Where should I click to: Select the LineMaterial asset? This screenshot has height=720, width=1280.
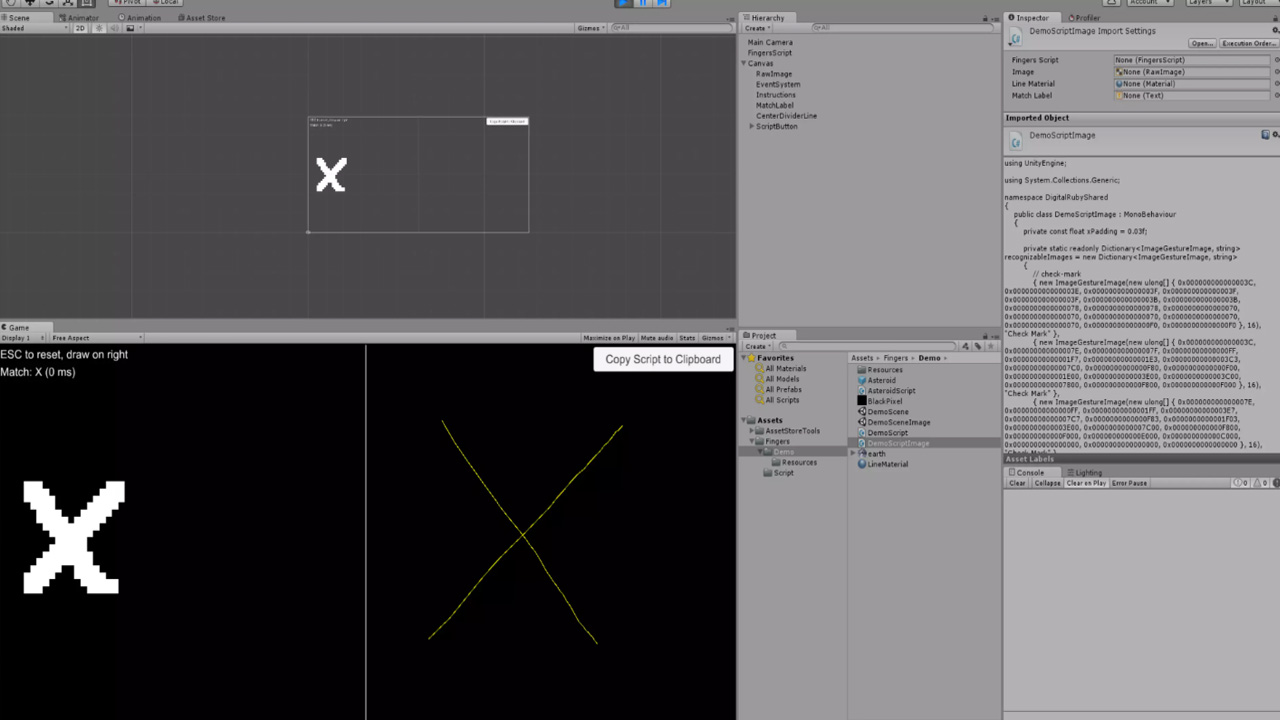887,464
